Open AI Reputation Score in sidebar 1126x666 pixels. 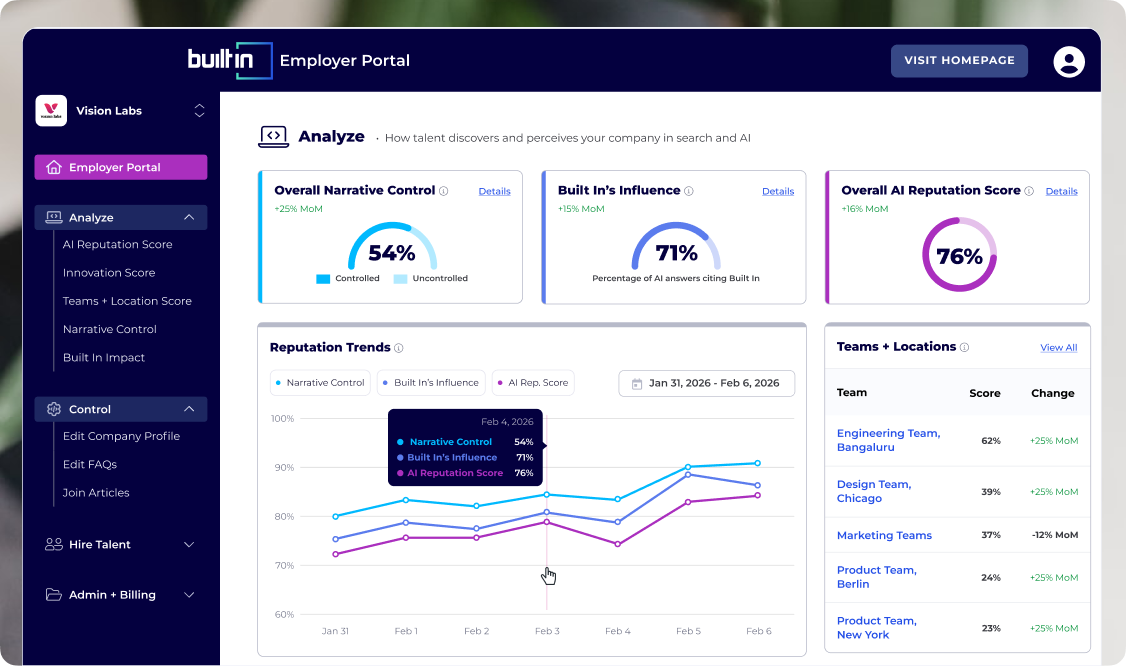(x=118, y=244)
